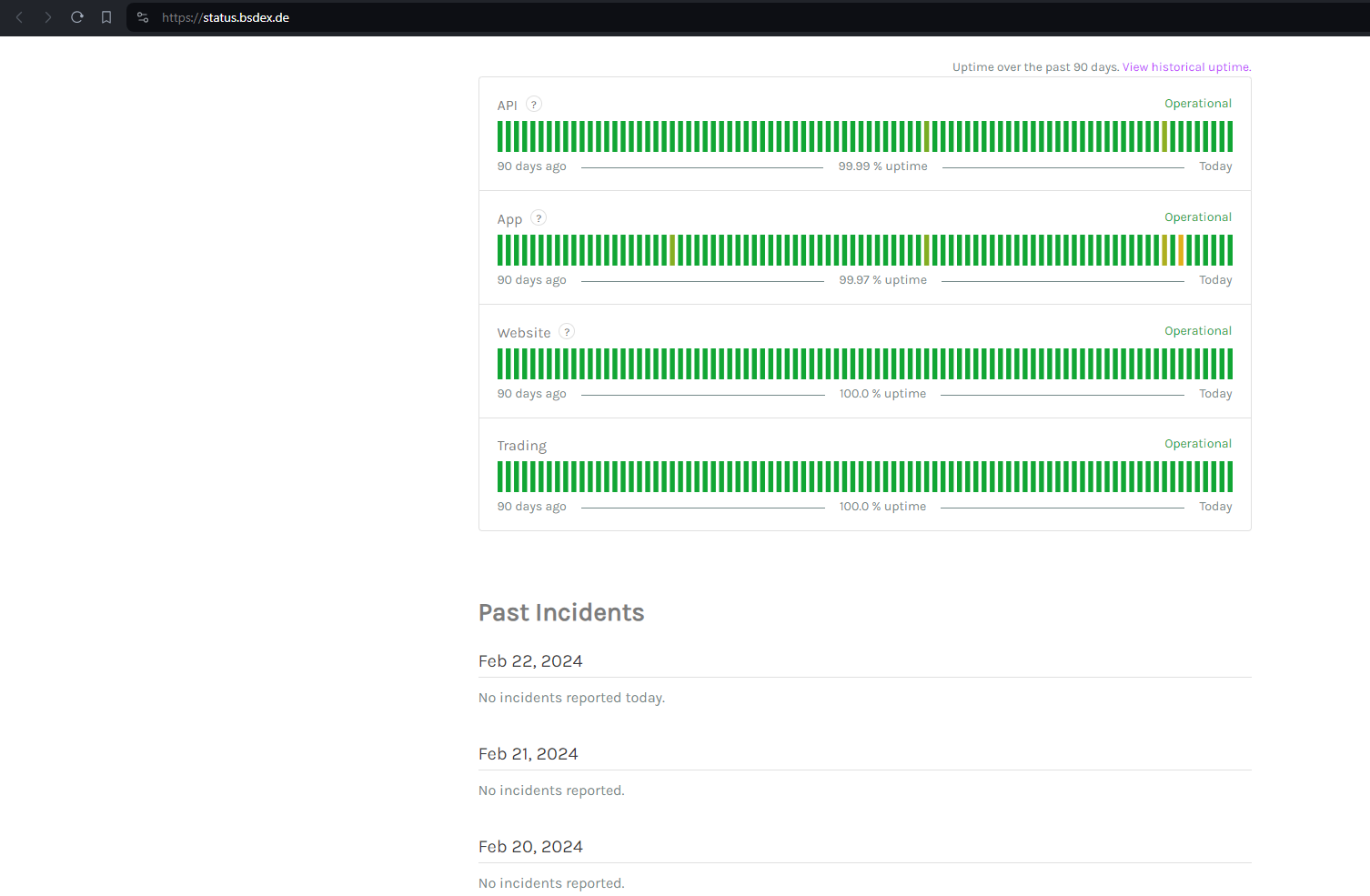The width and height of the screenshot is (1370, 896).
Task: Click the Feb 20, 2024 date heading
Action: (530, 847)
